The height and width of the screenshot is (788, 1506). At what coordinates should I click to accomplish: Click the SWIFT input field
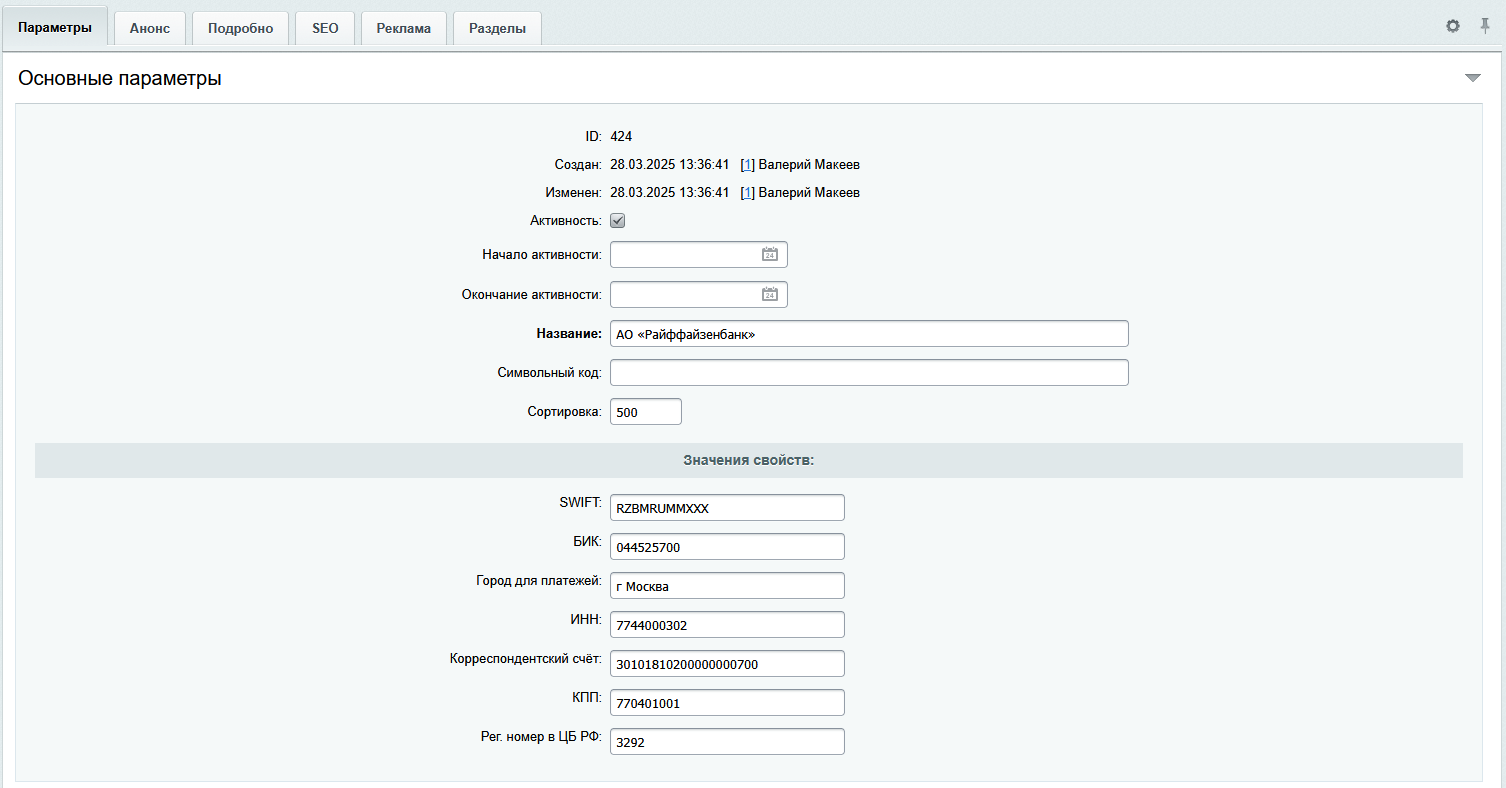click(x=727, y=508)
